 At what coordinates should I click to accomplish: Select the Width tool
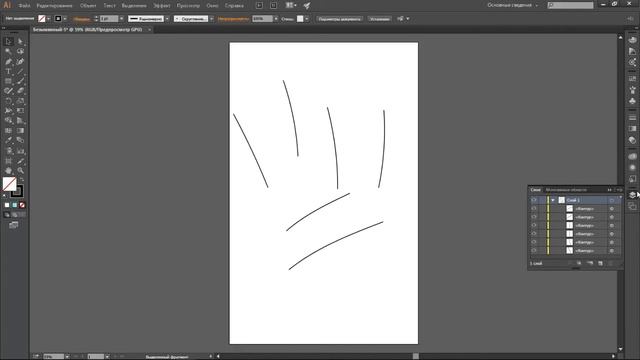pos(8,111)
